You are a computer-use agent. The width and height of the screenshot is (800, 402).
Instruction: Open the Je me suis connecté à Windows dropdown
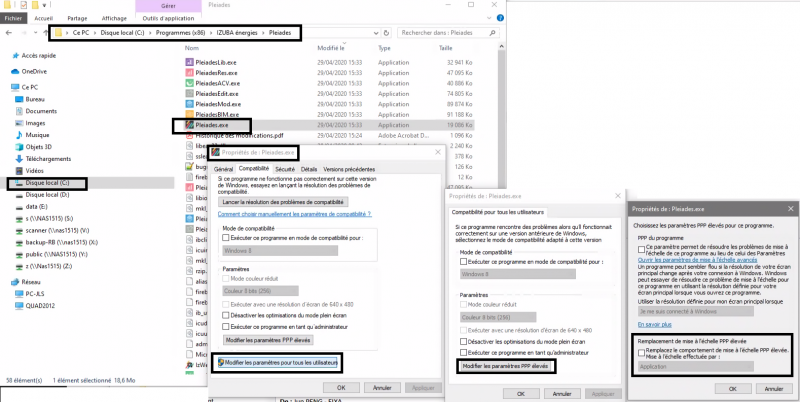pos(696,312)
